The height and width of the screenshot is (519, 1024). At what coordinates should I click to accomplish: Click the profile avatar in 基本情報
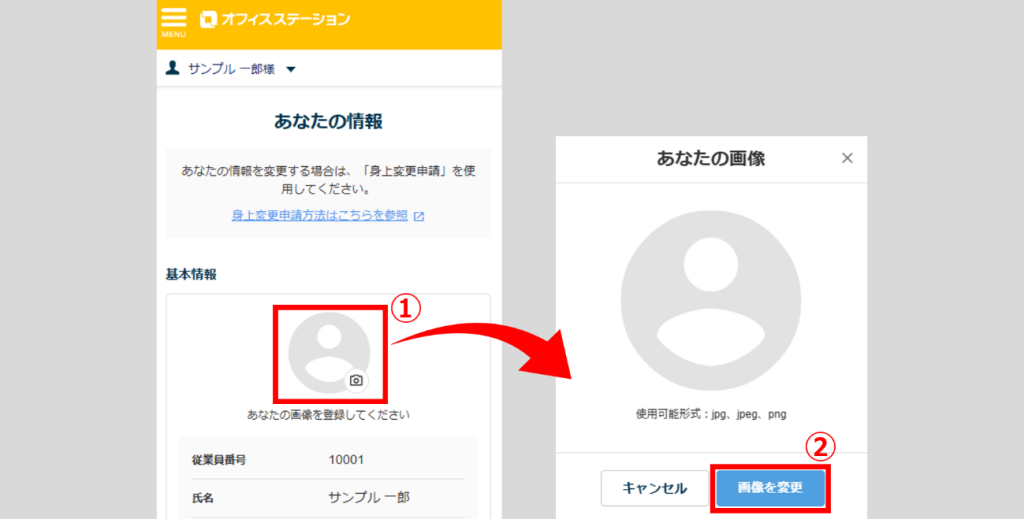329,353
